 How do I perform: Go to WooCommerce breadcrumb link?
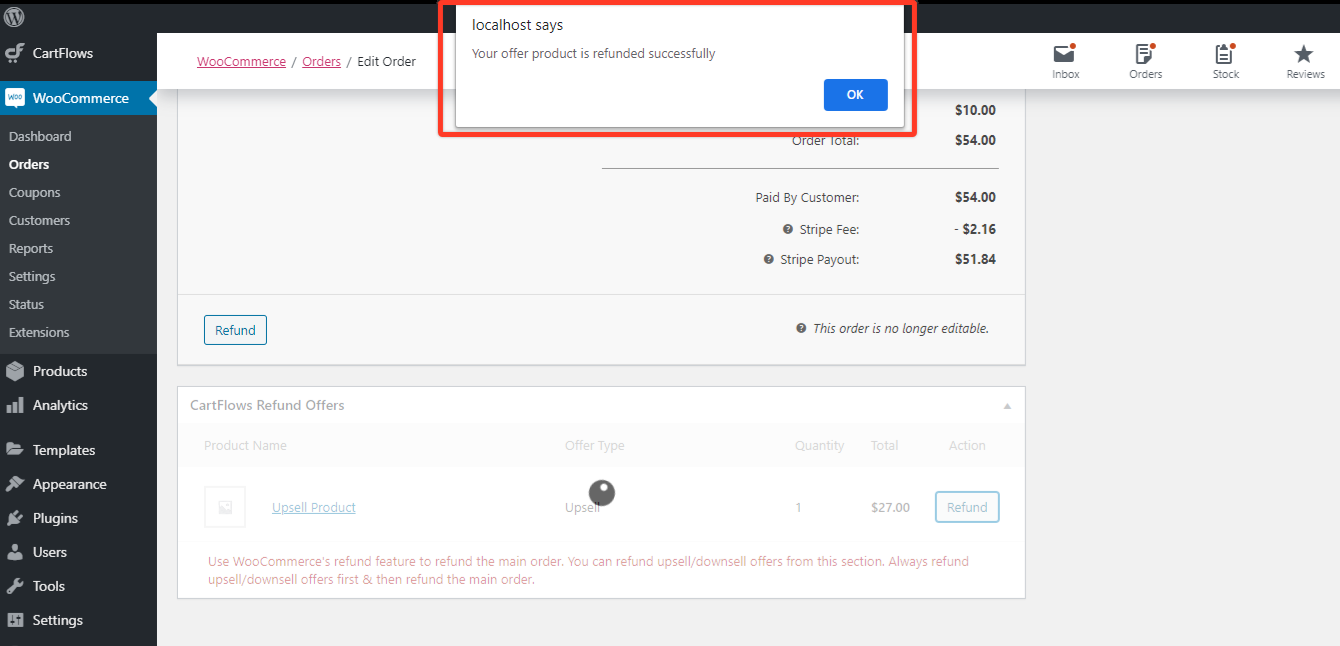click(x=241, y=62)
